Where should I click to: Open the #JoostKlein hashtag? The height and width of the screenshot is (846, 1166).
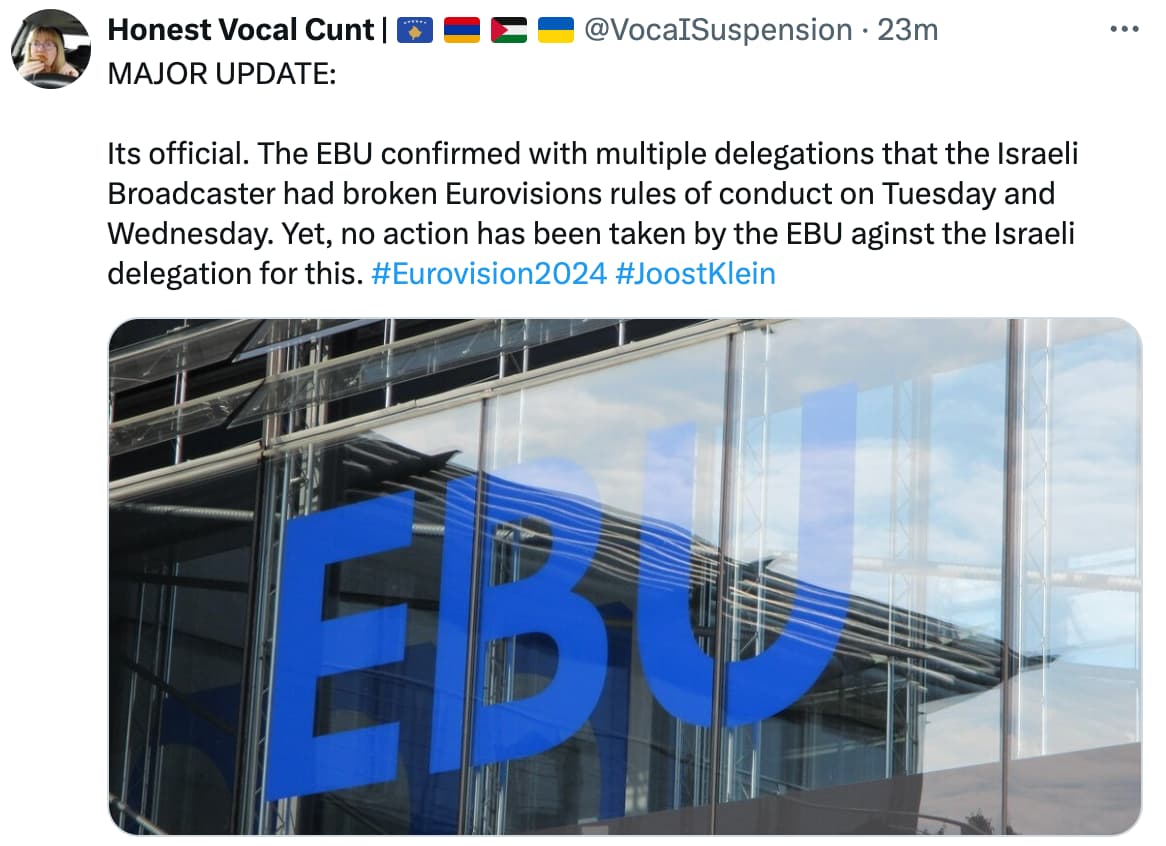695,274
